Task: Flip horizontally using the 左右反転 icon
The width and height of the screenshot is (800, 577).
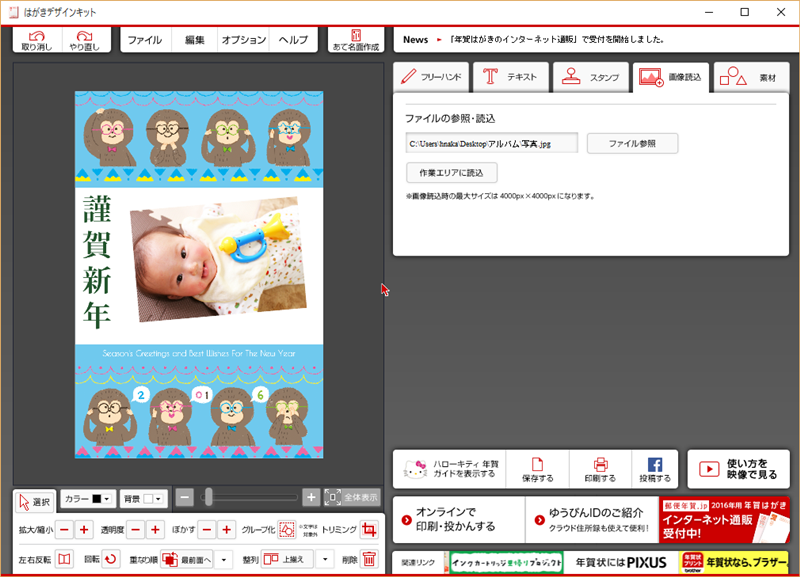Action: (x=64, y=559)
